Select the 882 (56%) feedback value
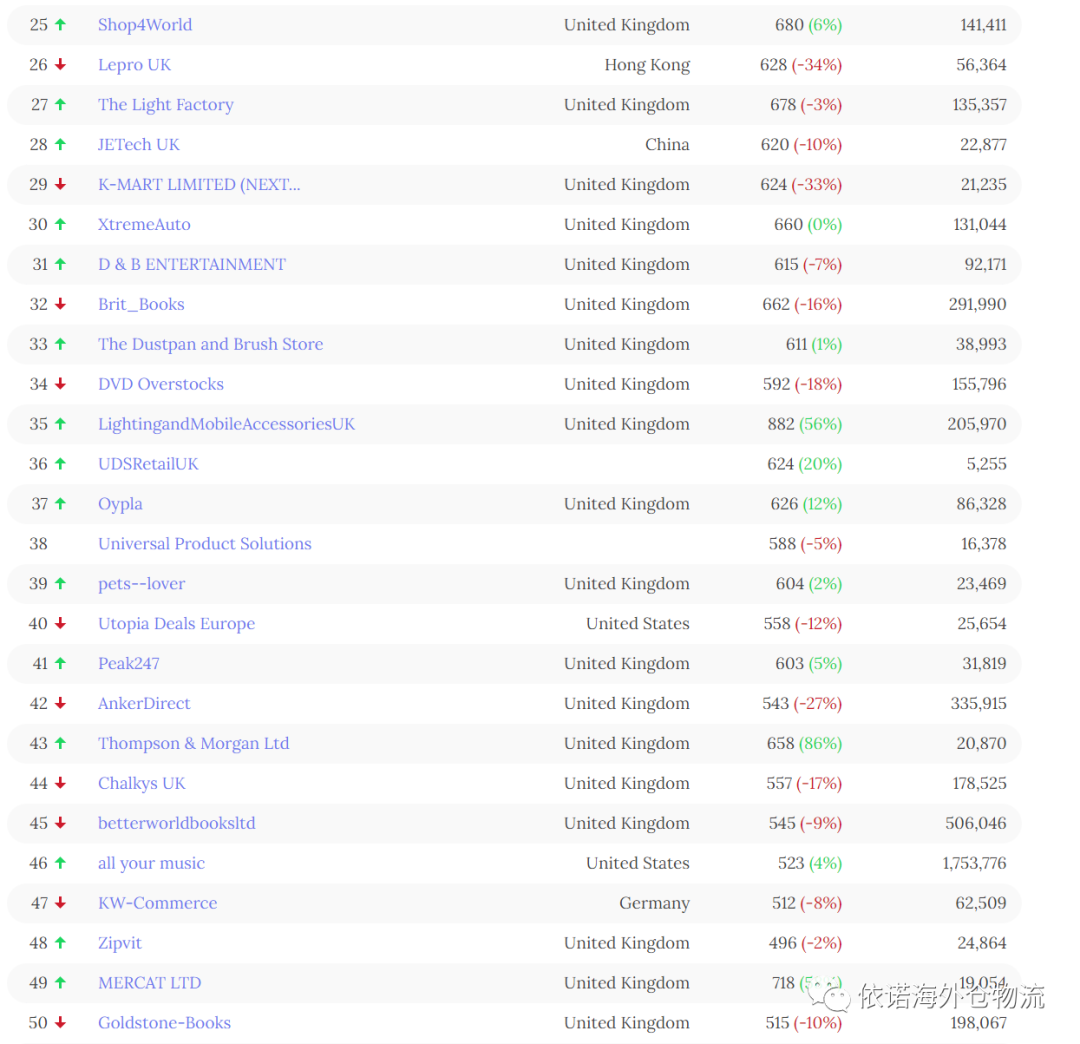The image size is (1080, 1044). [804, 424]
